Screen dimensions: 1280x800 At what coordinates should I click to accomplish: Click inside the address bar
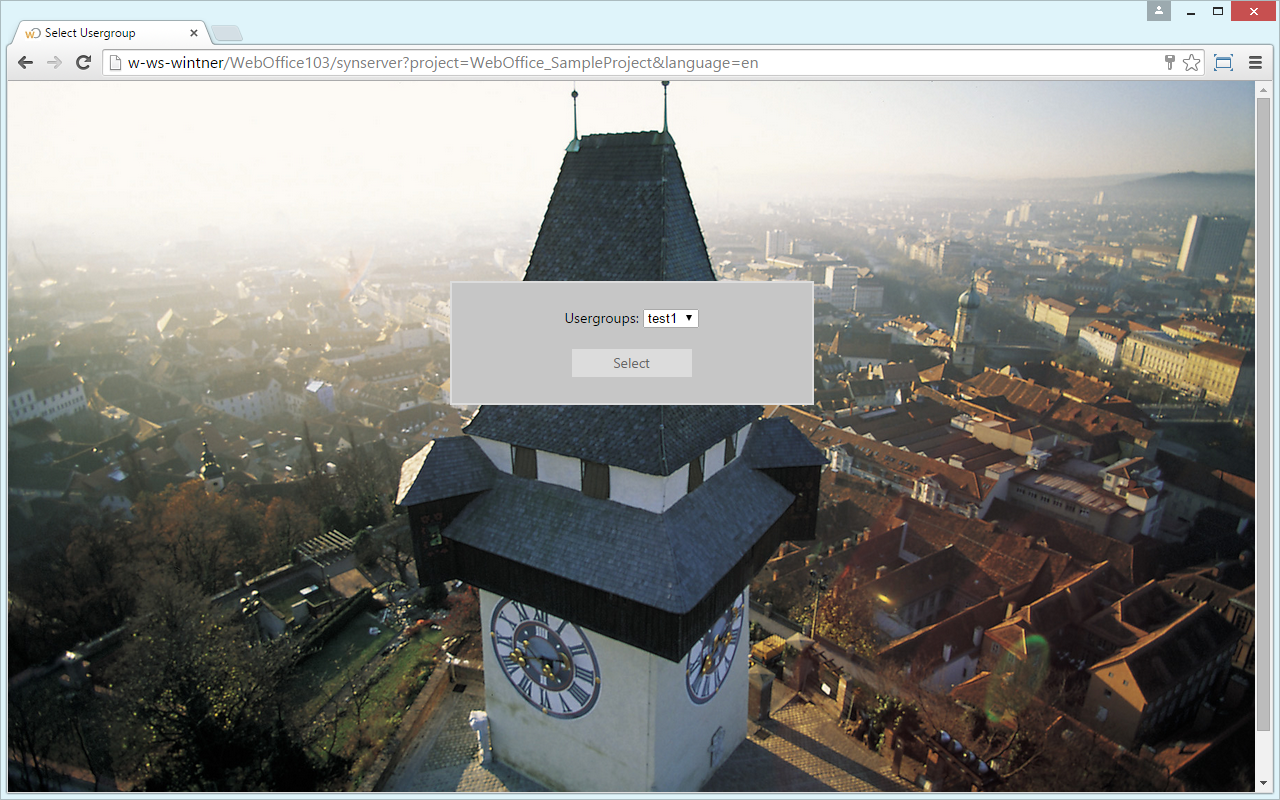coord(600,62)
